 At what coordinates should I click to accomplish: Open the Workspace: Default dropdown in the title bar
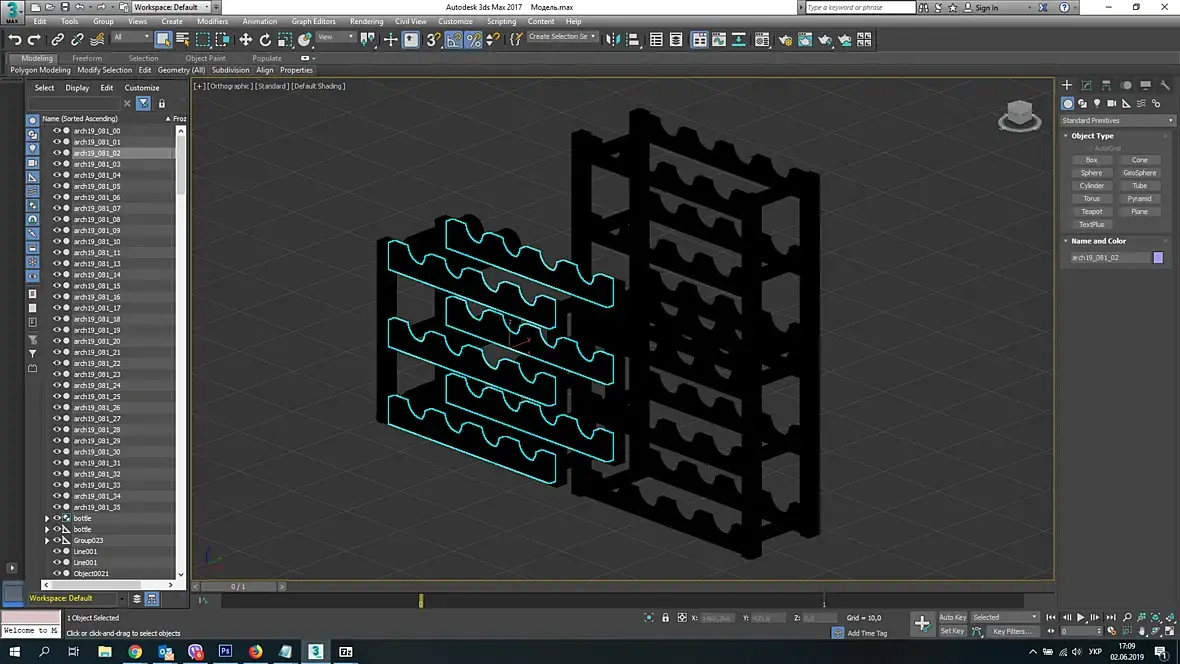click(x=170, y=7)
